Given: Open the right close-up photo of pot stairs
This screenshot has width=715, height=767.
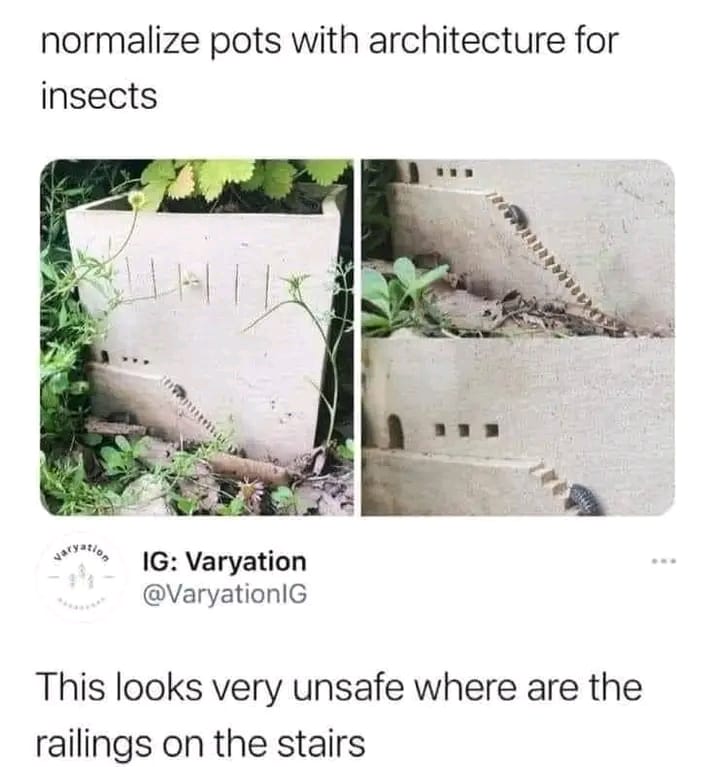Looking at the screenshot, I should 518,337.
